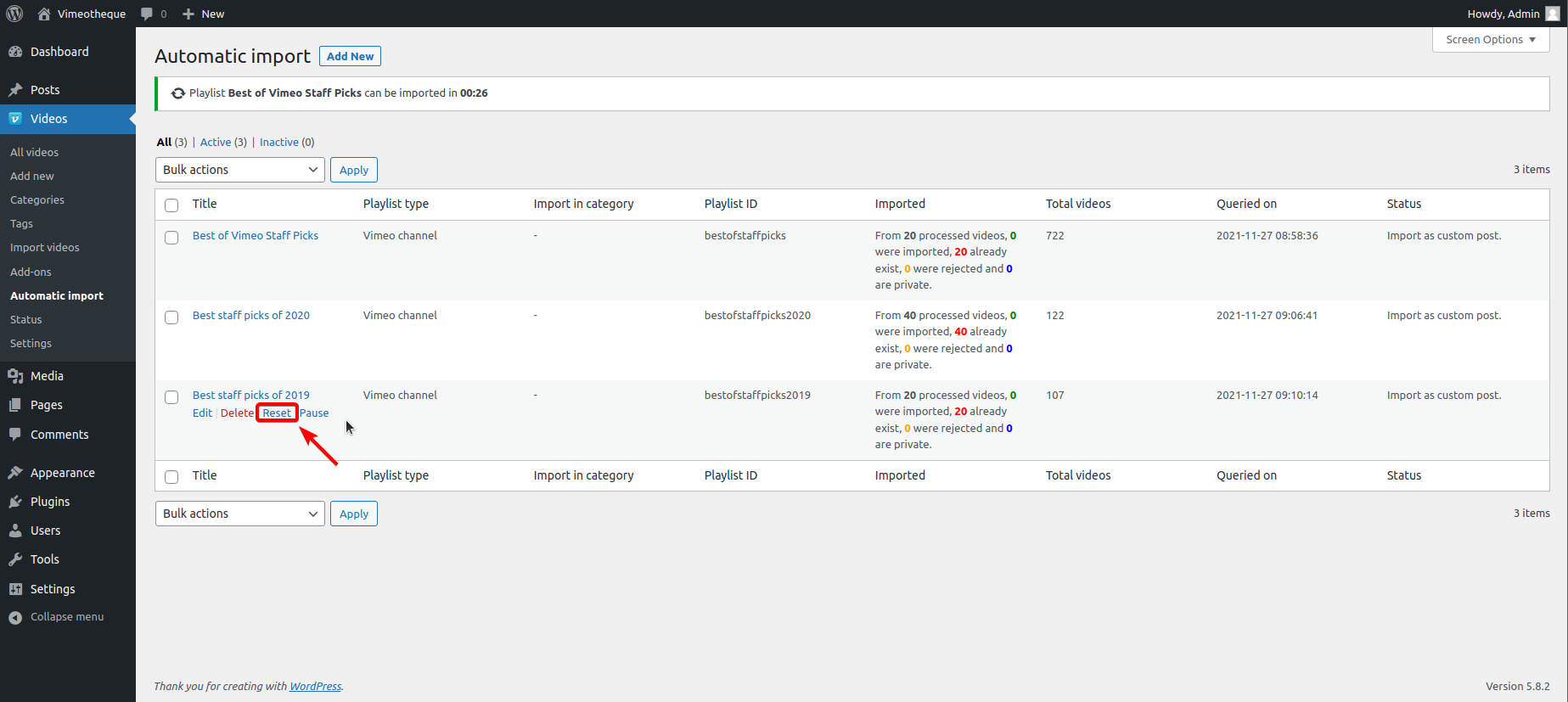The height and width of the screenshot is (702, 1568).
Task: Click the plus New icon in admin bar
Action: (188, 14)
